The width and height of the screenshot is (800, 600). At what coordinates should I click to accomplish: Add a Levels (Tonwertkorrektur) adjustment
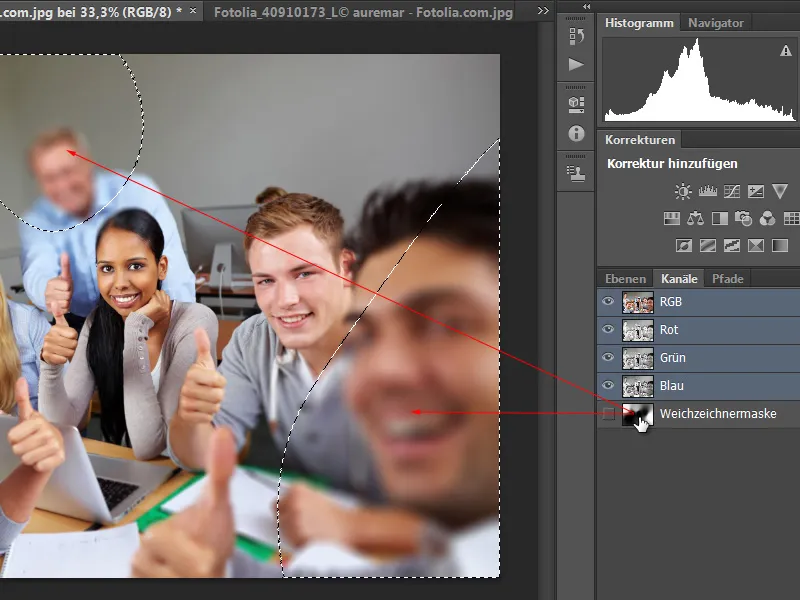(707, 191)
